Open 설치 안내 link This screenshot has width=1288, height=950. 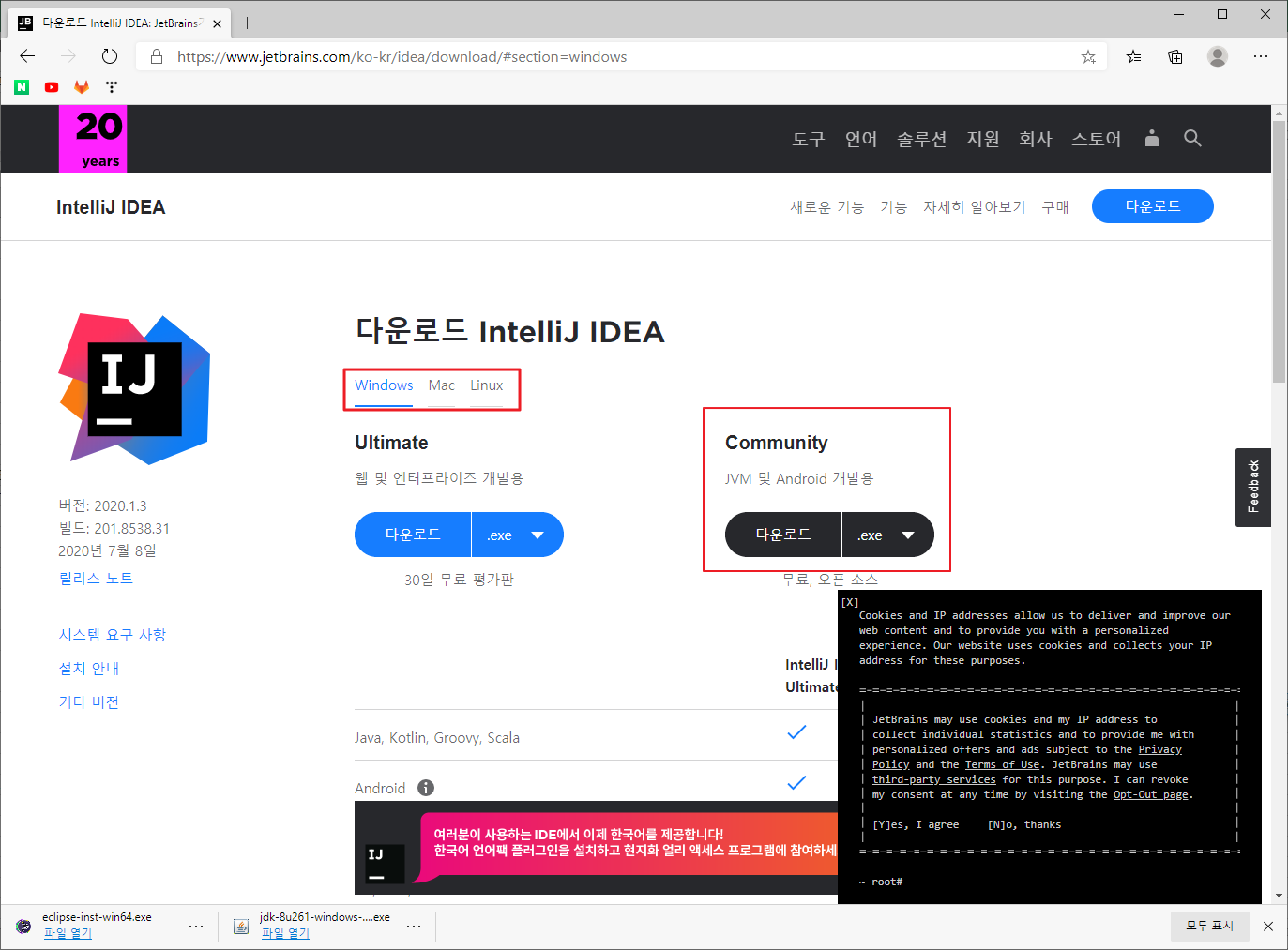(x=89, y=668)
